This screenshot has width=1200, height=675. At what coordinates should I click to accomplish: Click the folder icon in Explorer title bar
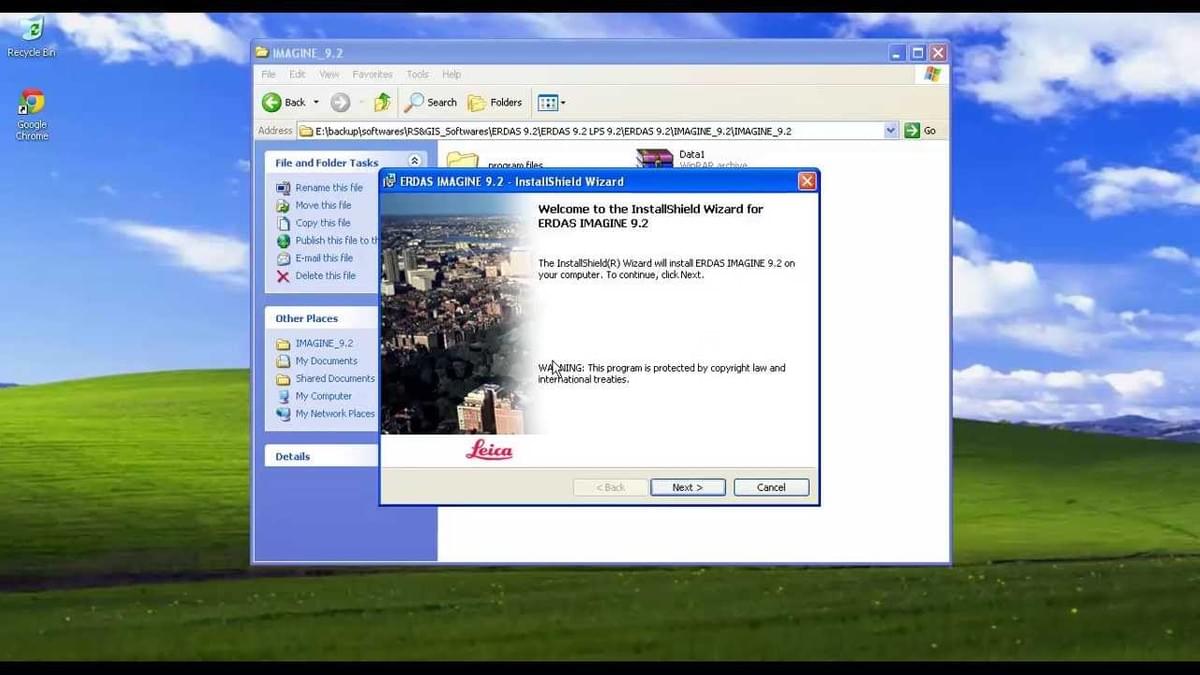[262, 52]
